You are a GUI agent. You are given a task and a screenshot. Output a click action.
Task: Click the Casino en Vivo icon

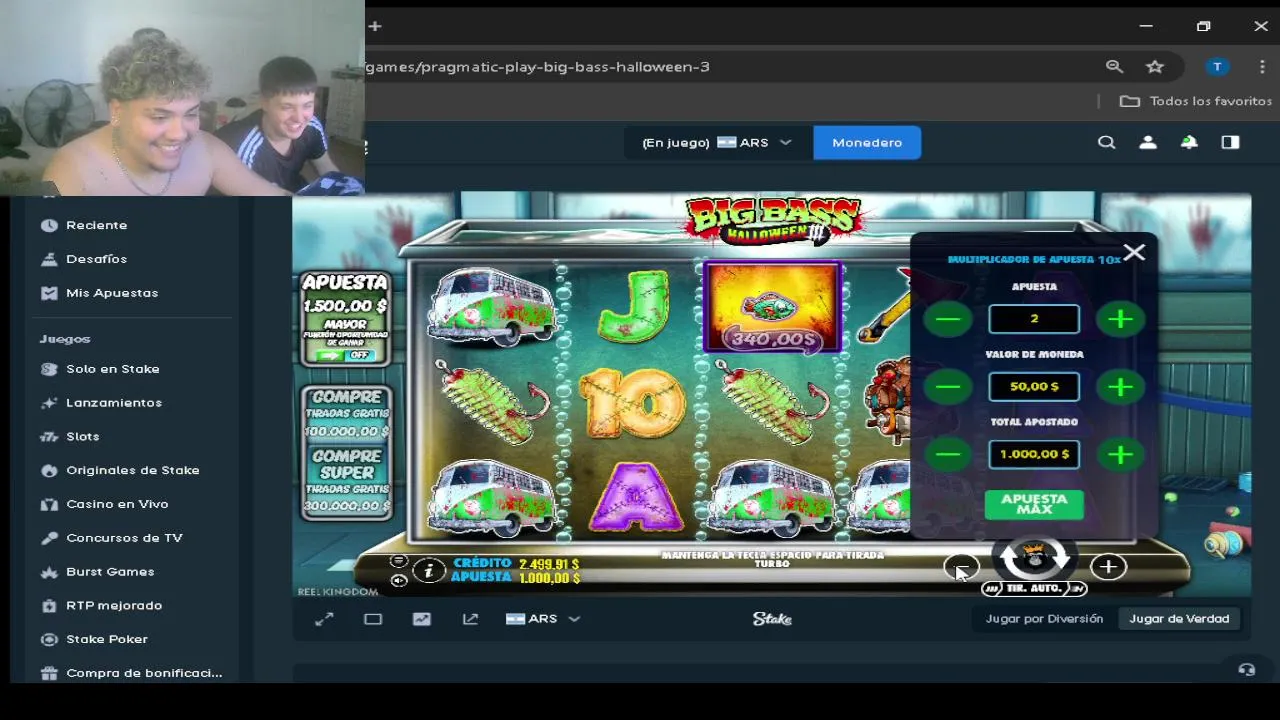(49, 504)
